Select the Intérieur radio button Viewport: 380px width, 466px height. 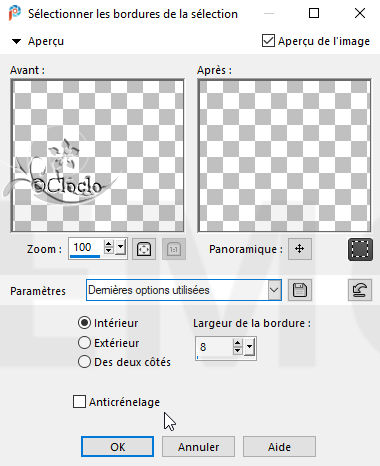pos(84,323)
